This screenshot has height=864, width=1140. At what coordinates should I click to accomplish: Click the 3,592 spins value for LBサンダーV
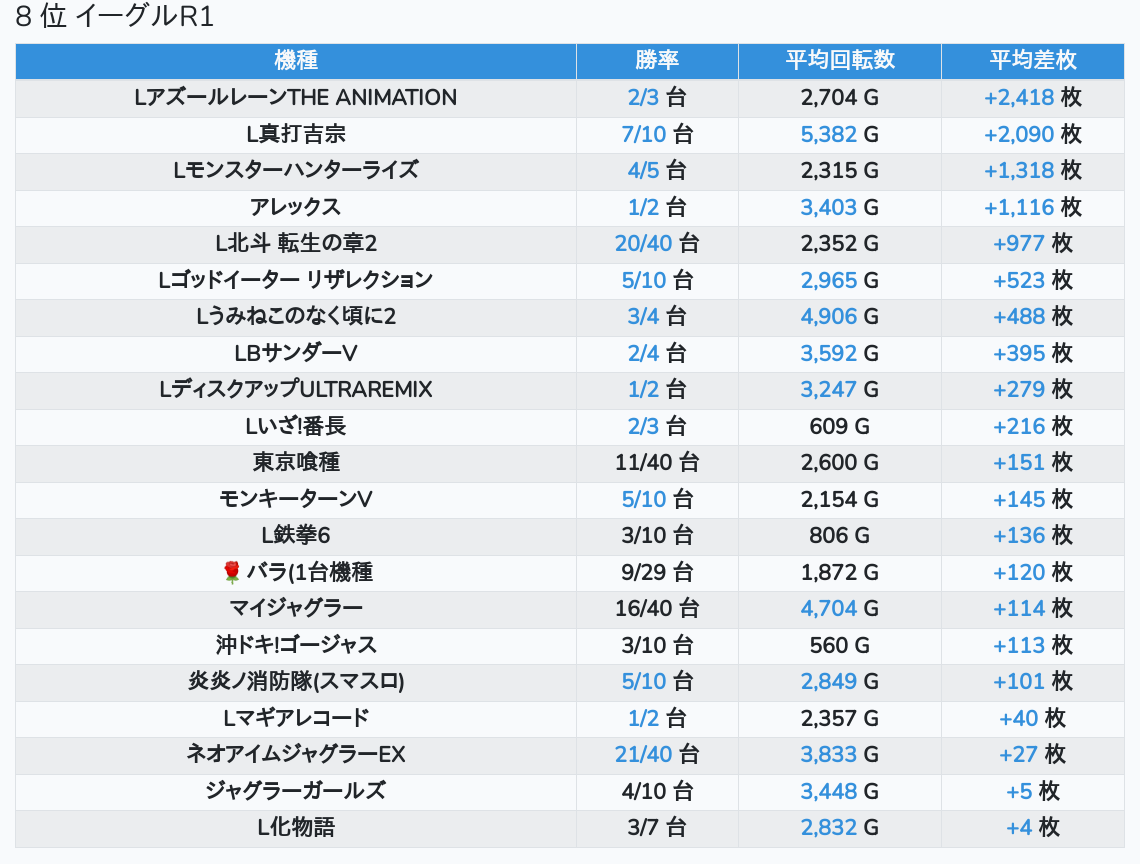828,353
